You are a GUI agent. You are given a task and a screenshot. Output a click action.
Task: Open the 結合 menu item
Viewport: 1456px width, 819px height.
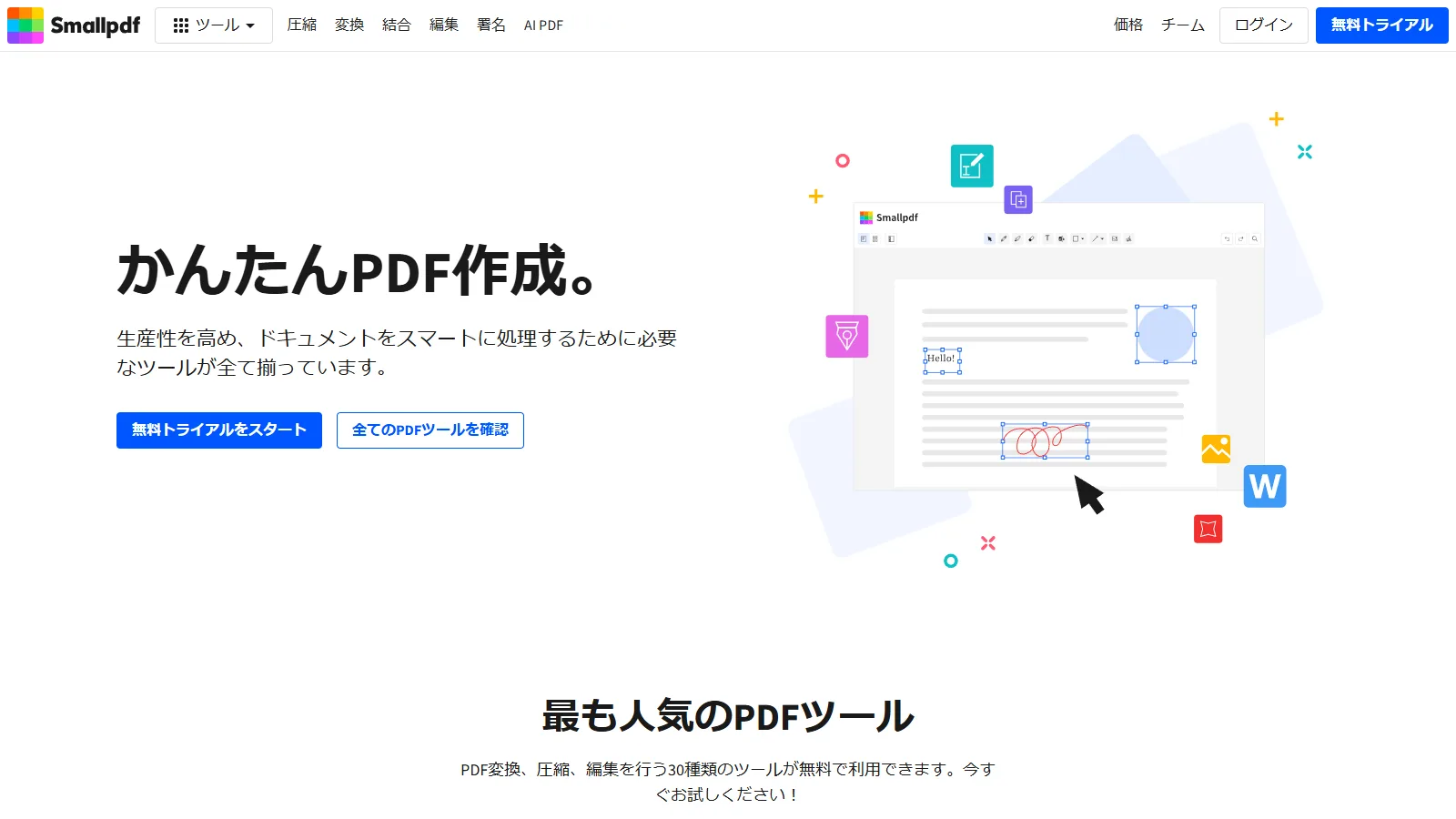(397, 25)
